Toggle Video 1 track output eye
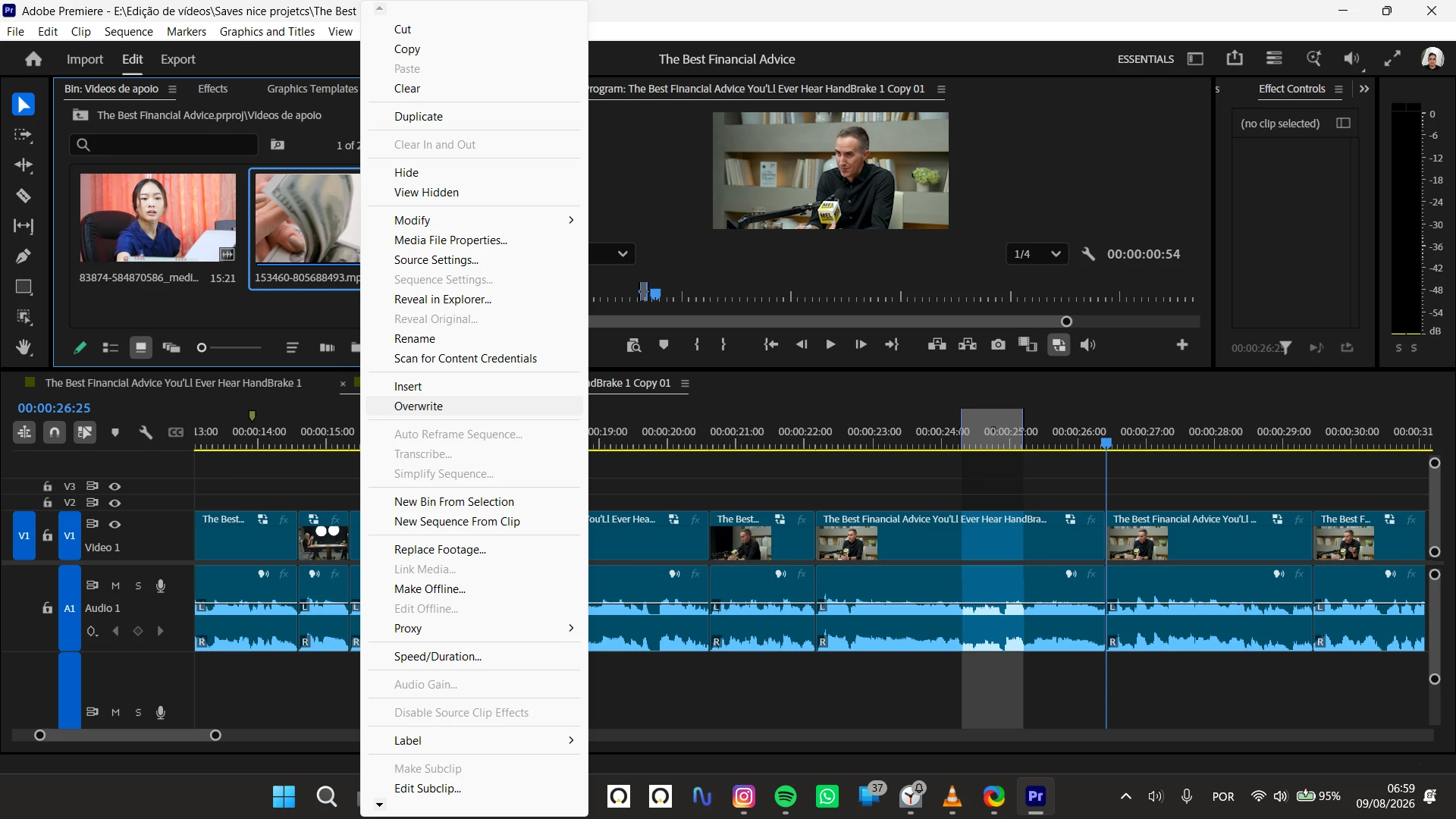The width and height of the screenshot is (1456, 819). pyautogui.click(x=115, y=524)
